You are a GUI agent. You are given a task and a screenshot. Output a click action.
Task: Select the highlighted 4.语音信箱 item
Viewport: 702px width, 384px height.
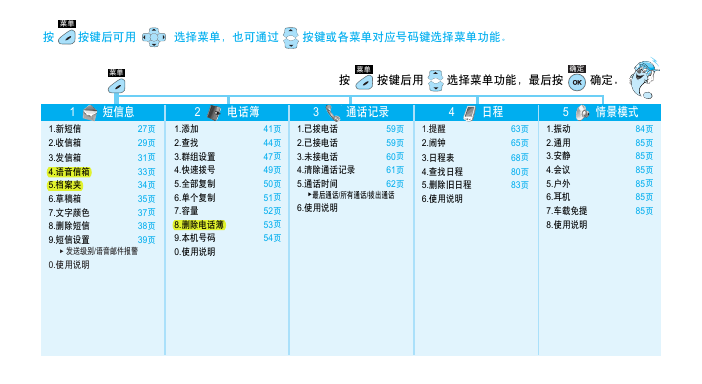click(69, 172)
